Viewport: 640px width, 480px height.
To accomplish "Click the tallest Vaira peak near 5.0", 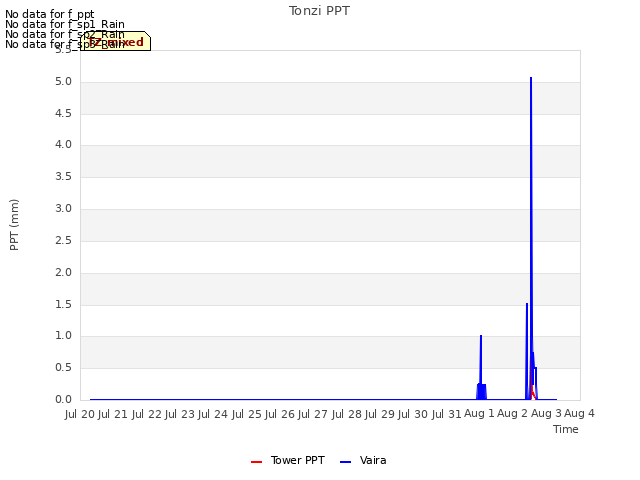I will pos(531,78).
